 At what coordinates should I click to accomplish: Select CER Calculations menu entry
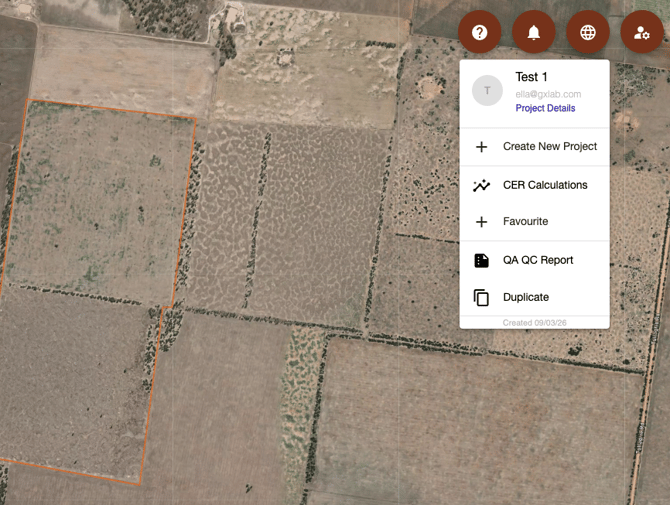pyautogui.click(x=545, y=185)
